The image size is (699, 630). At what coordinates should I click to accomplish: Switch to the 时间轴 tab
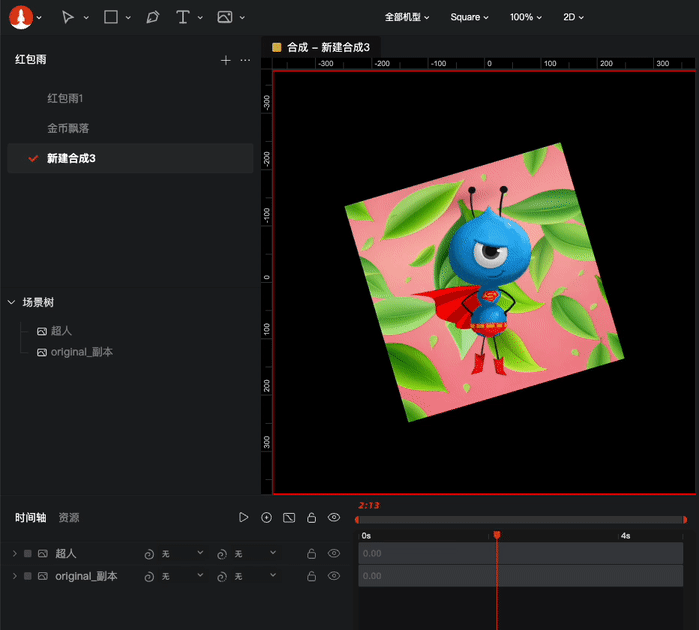coord(30,517)
